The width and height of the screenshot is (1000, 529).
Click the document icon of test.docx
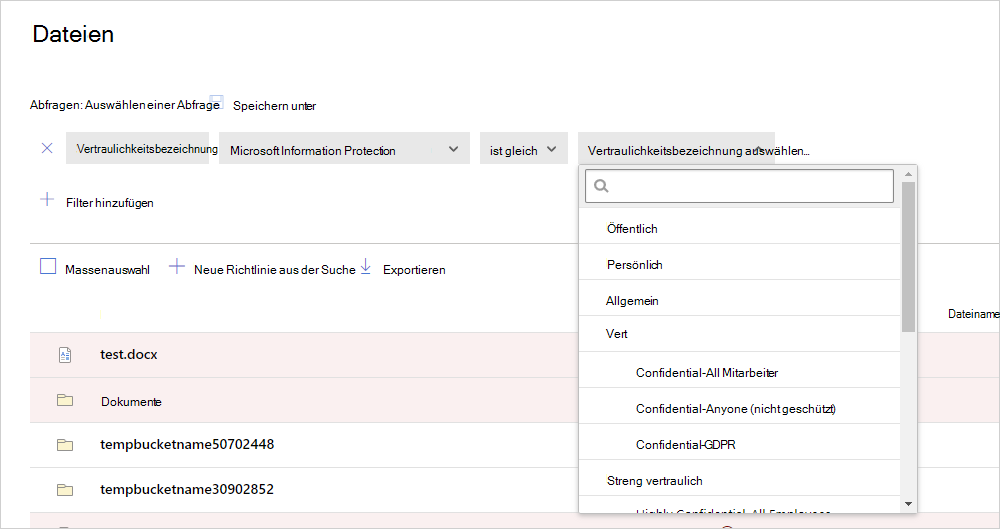[65, 355]
